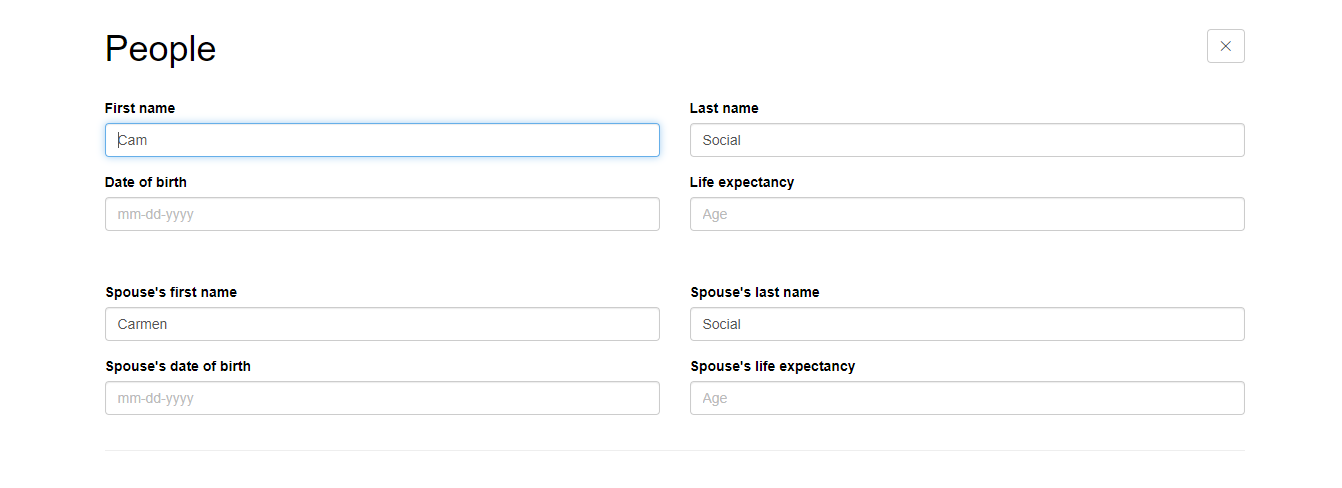
Task: Click the "Spouse's first name" label
Action: tap(171, 292)
